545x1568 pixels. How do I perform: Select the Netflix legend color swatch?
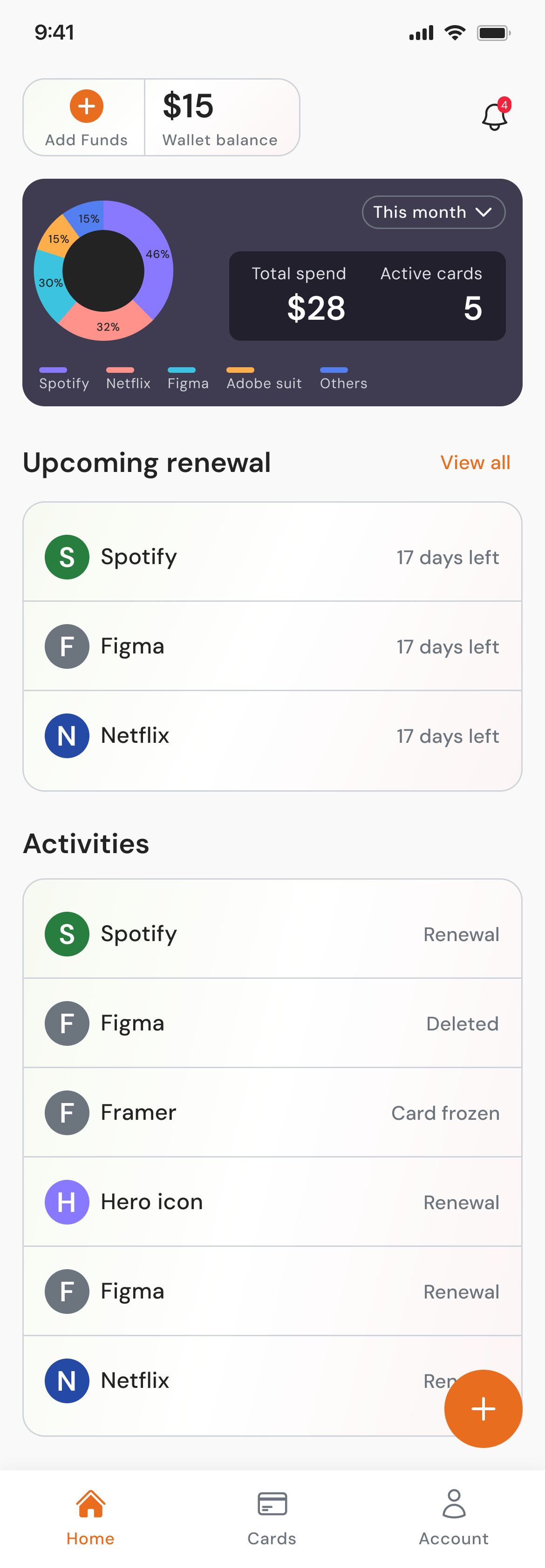click(120, 370)
